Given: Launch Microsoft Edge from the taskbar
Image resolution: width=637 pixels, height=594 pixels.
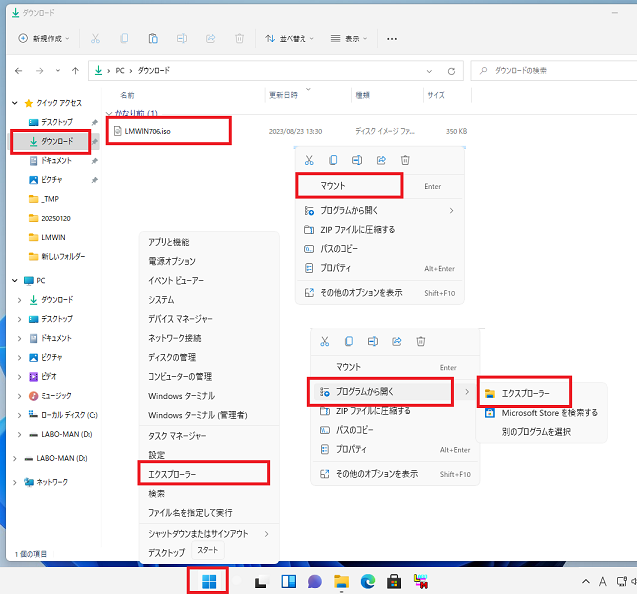Looking at the screenshot, I should (x=366, y=581).
